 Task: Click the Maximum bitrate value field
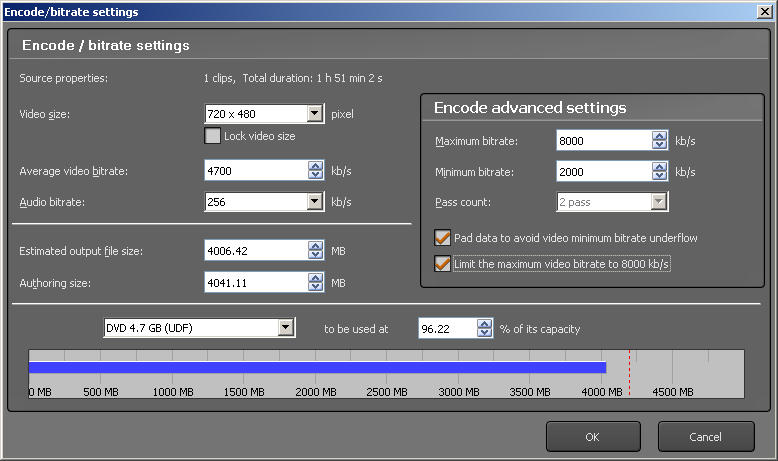[x=601, y=141]
